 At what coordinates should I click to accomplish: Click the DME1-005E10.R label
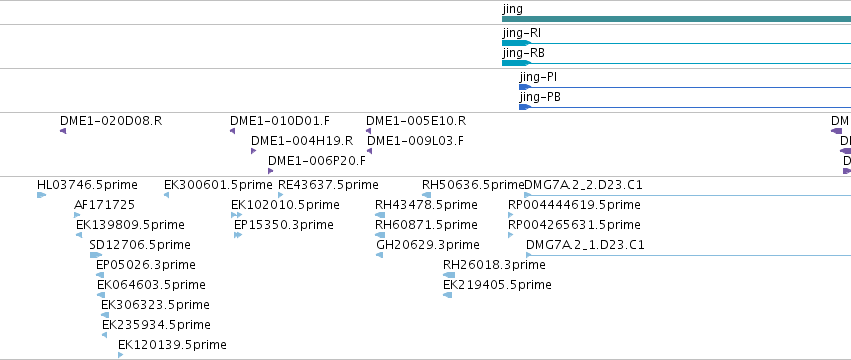416,121
